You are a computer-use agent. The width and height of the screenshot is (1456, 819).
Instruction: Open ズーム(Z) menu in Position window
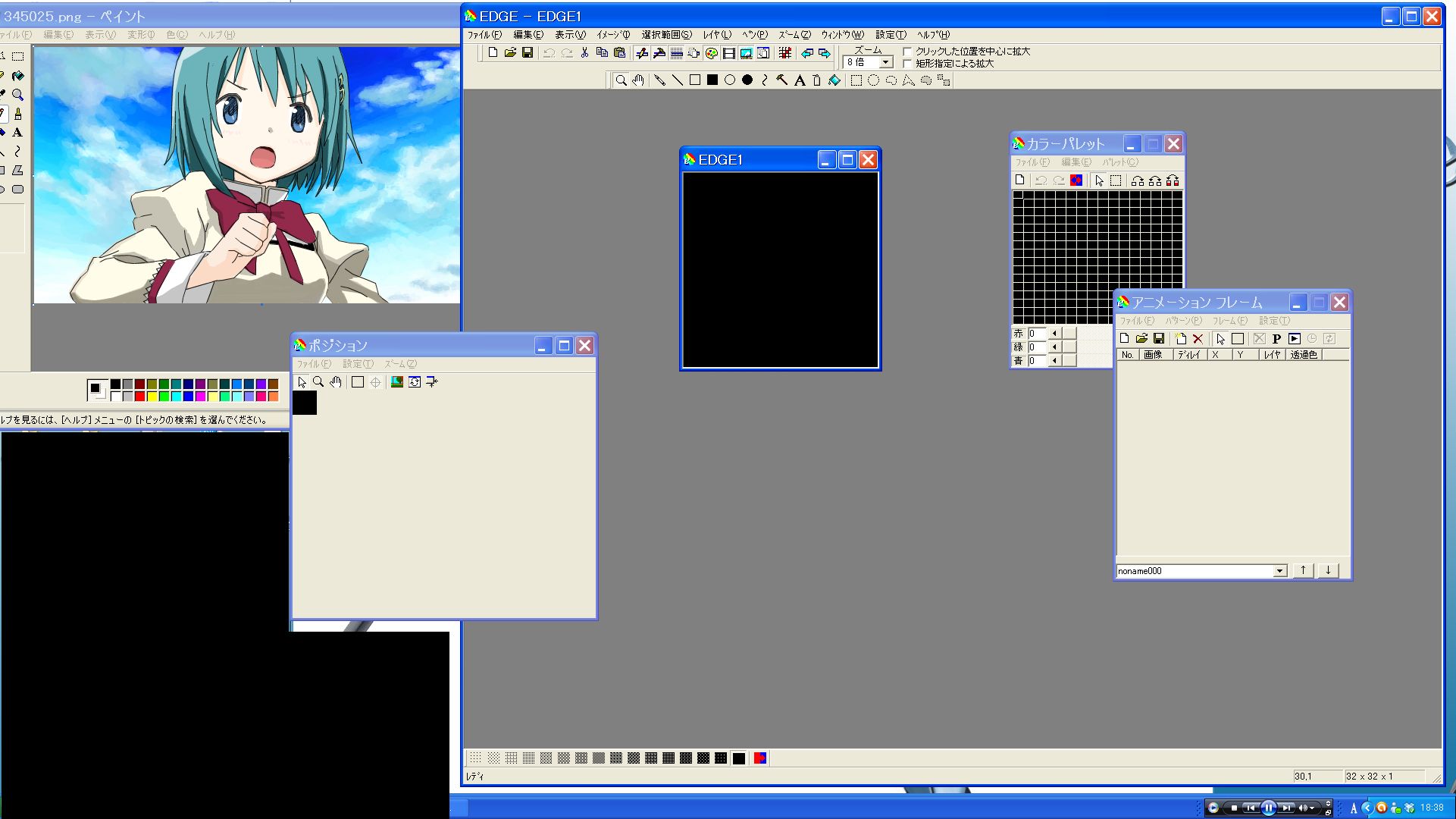tap(400, 364)
